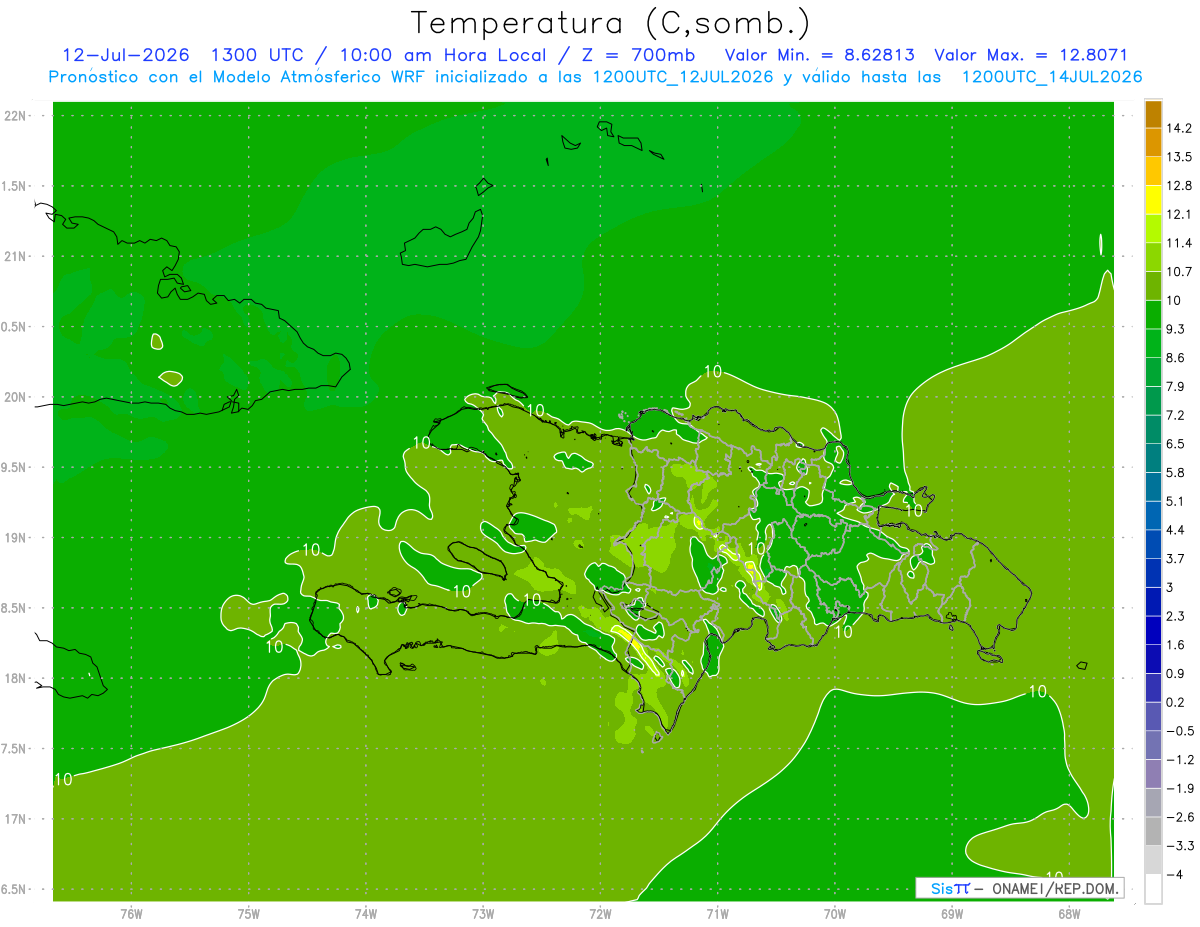1200x927 pixels.
Task: Click the SisTT ONAMEI/REP.DOM. logo box
Action: point(1019,888)
